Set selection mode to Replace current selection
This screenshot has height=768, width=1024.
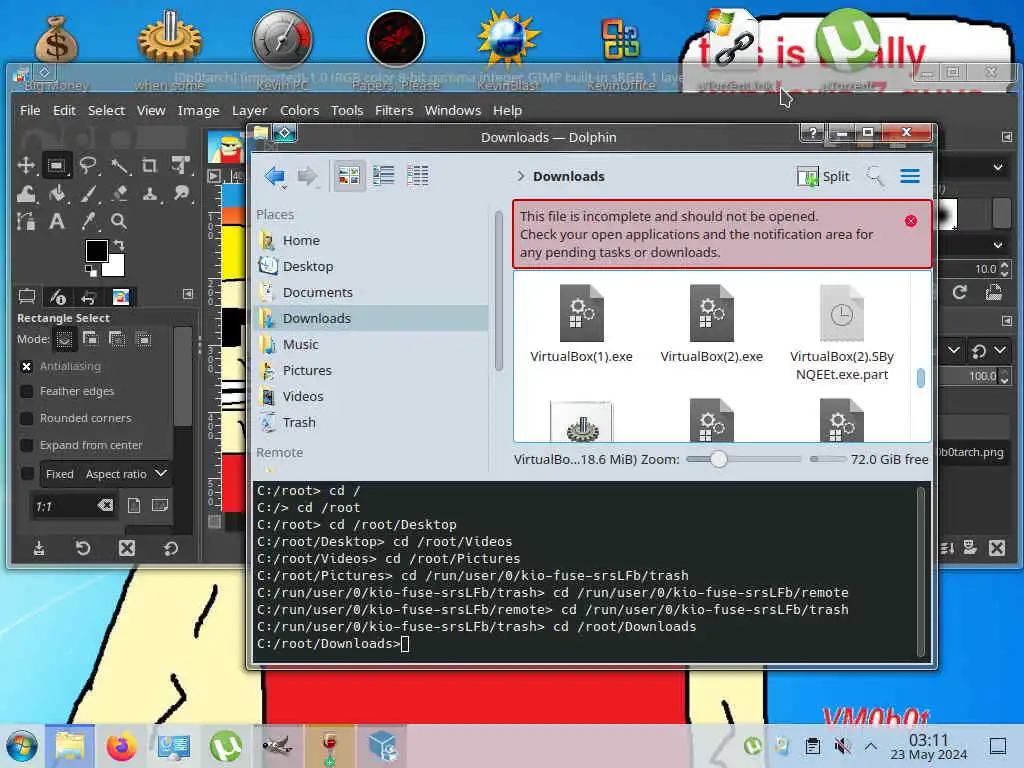pyautogui.click(x=64, y=339)
